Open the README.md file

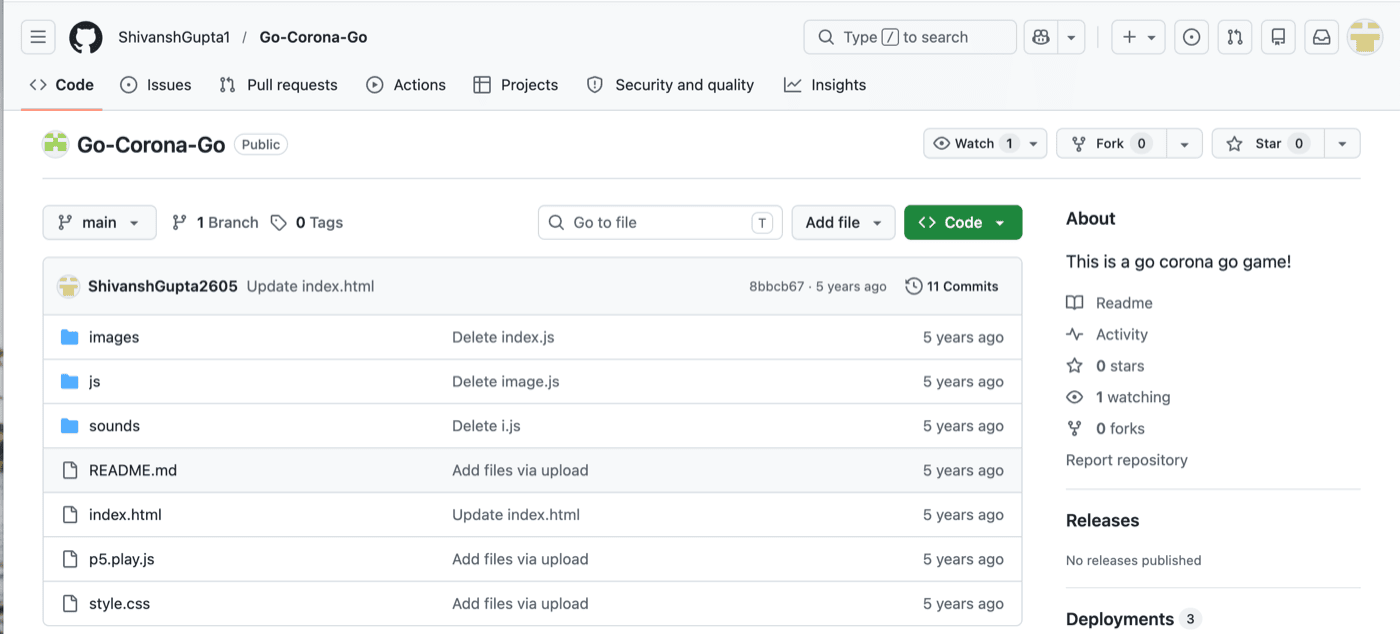point(133,470)
